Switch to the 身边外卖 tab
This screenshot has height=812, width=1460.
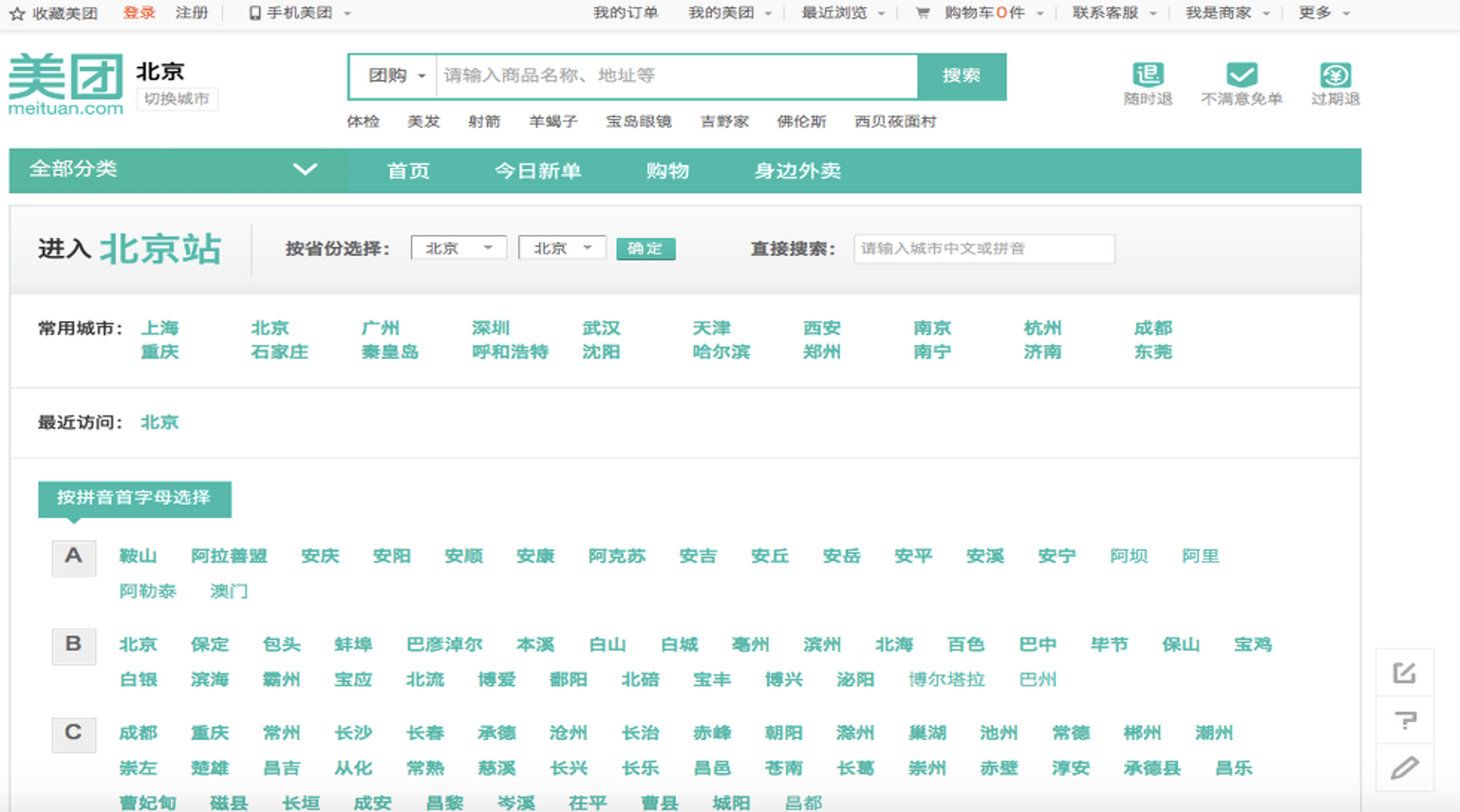point(796,170)
